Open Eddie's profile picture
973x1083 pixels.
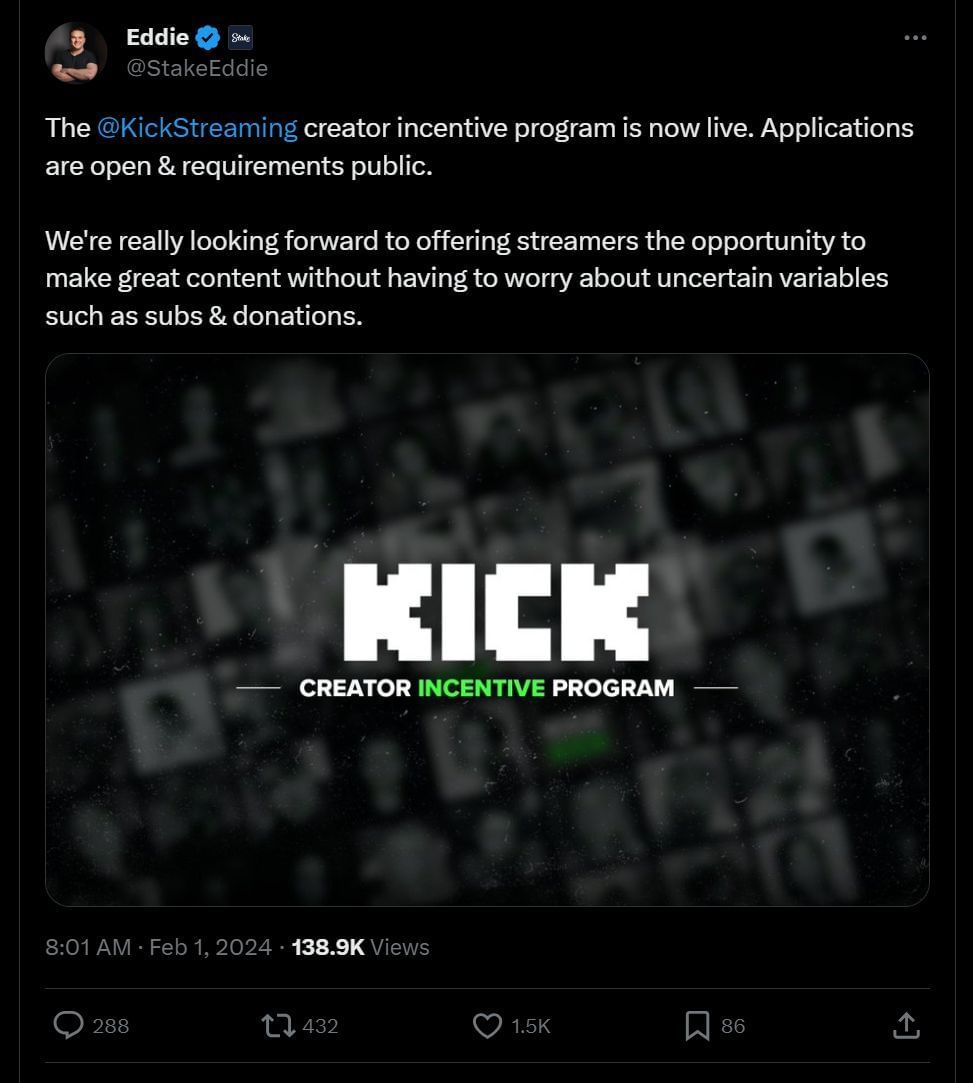pyautogui.click(x=76, y=52)
